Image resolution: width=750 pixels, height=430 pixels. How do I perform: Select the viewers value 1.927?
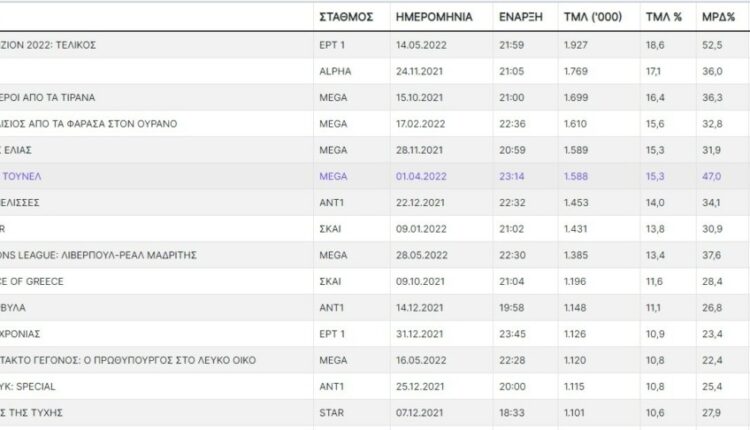coord(576,45)
